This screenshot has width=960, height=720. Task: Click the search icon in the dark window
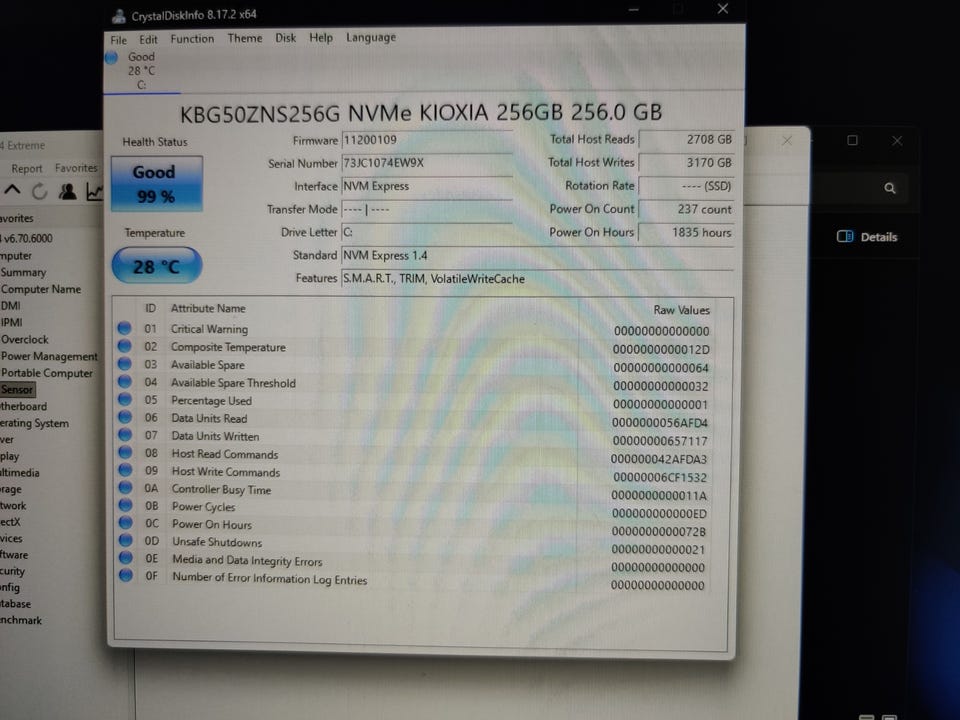click(890, 188)
